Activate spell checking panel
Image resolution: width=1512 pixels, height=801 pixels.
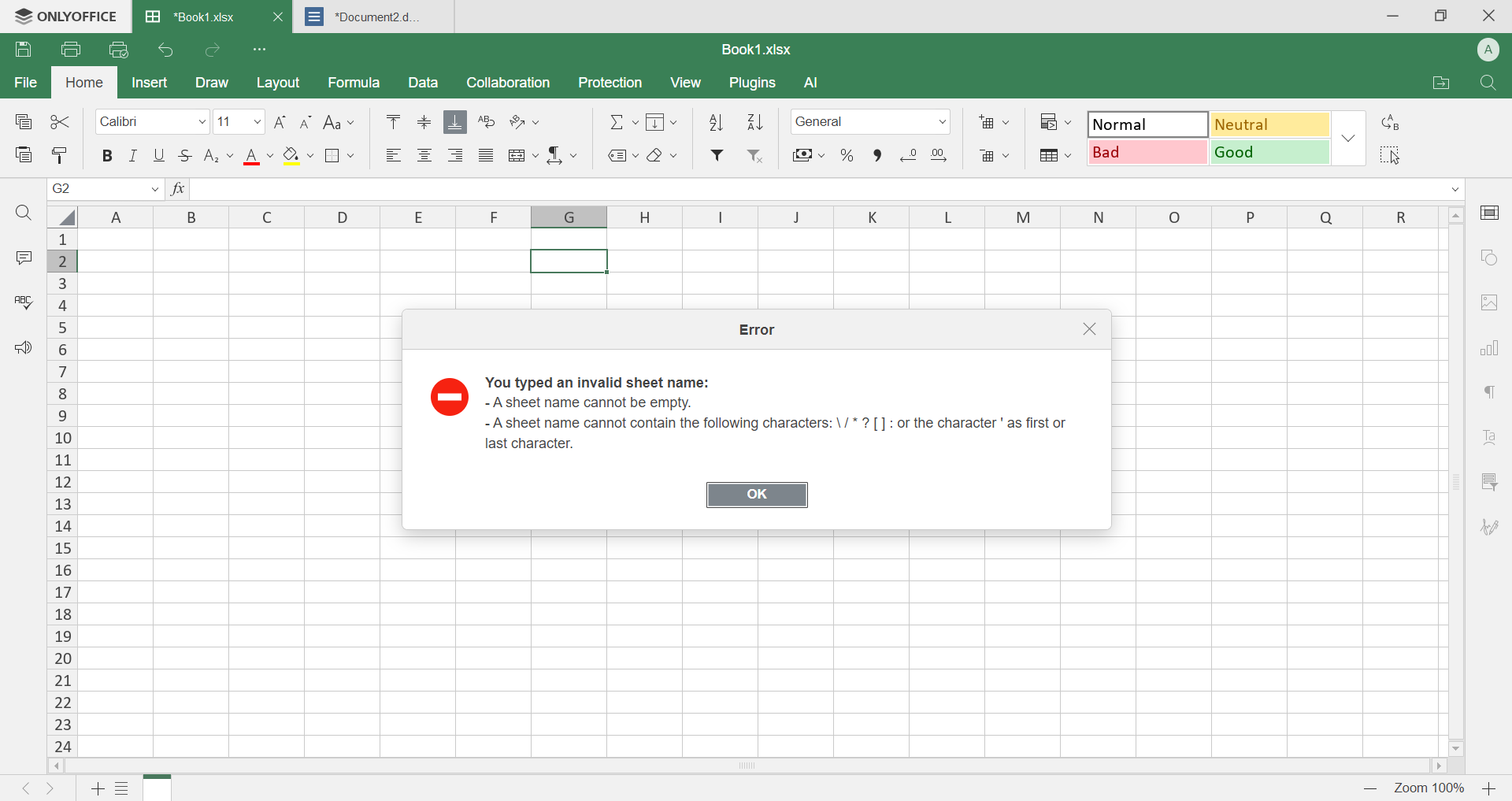24,302
